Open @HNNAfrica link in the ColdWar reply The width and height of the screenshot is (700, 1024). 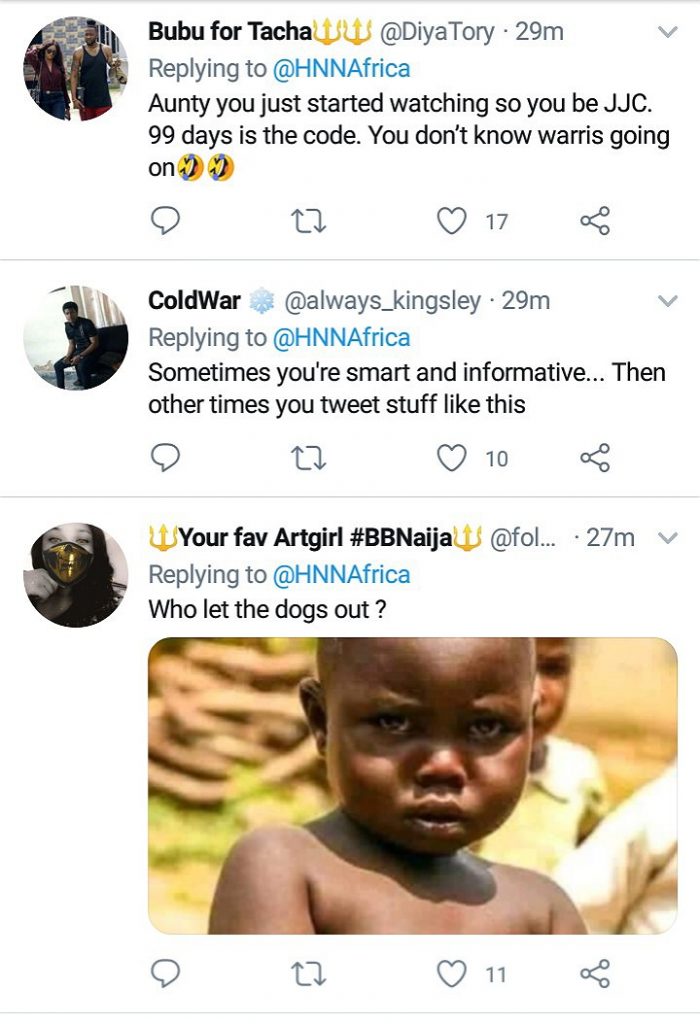tap(341, 337)
